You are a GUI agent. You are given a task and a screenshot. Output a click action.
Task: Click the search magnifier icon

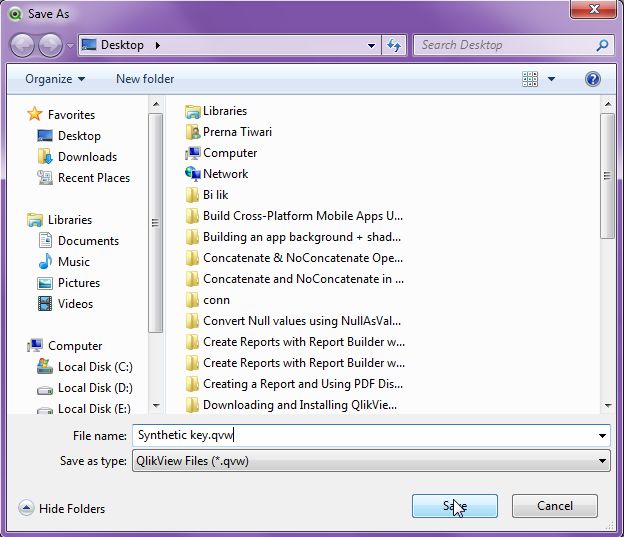click(x=603, y=45)
